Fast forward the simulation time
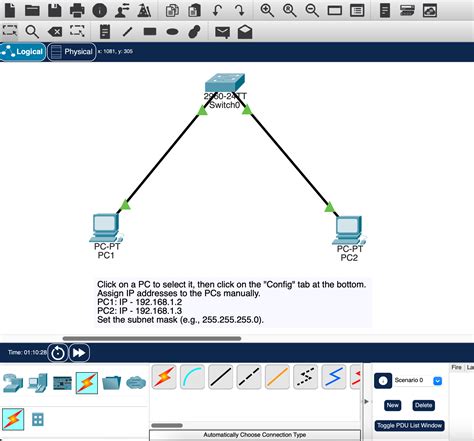 tap(79, 353)
